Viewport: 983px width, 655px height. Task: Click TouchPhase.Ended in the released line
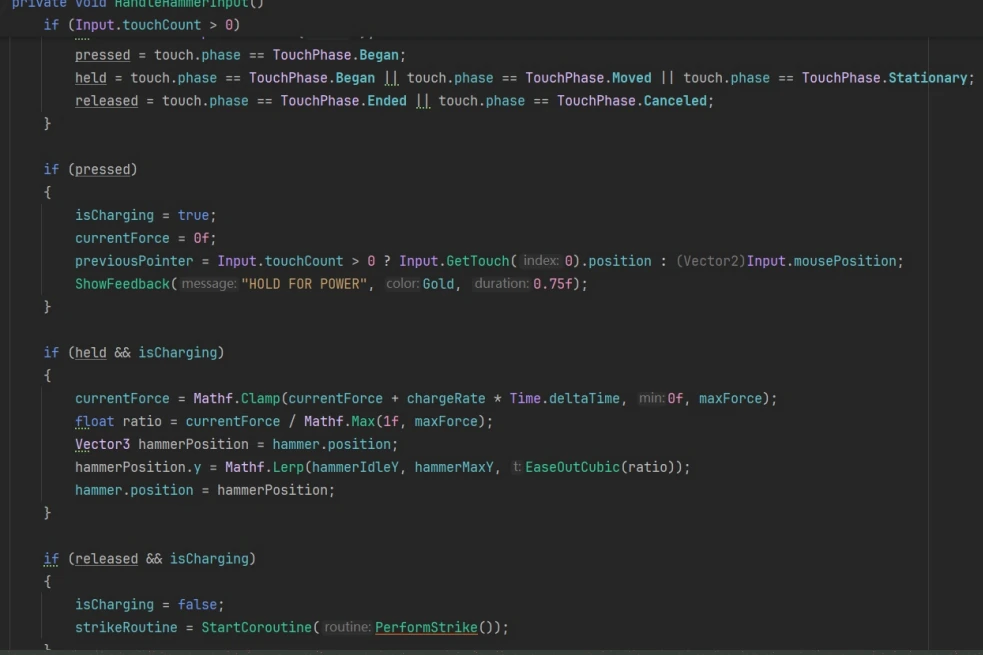click(344, 101)
